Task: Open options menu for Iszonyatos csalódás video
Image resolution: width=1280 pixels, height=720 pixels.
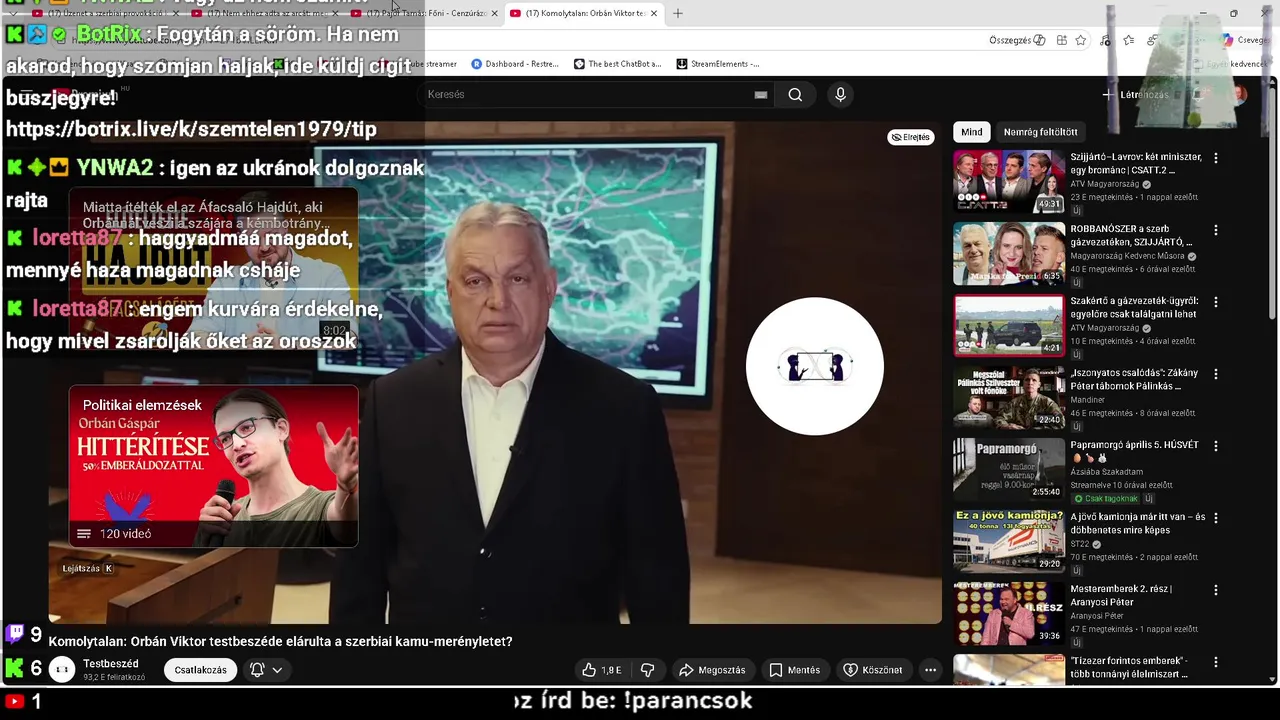Action: coord(1216,374)
